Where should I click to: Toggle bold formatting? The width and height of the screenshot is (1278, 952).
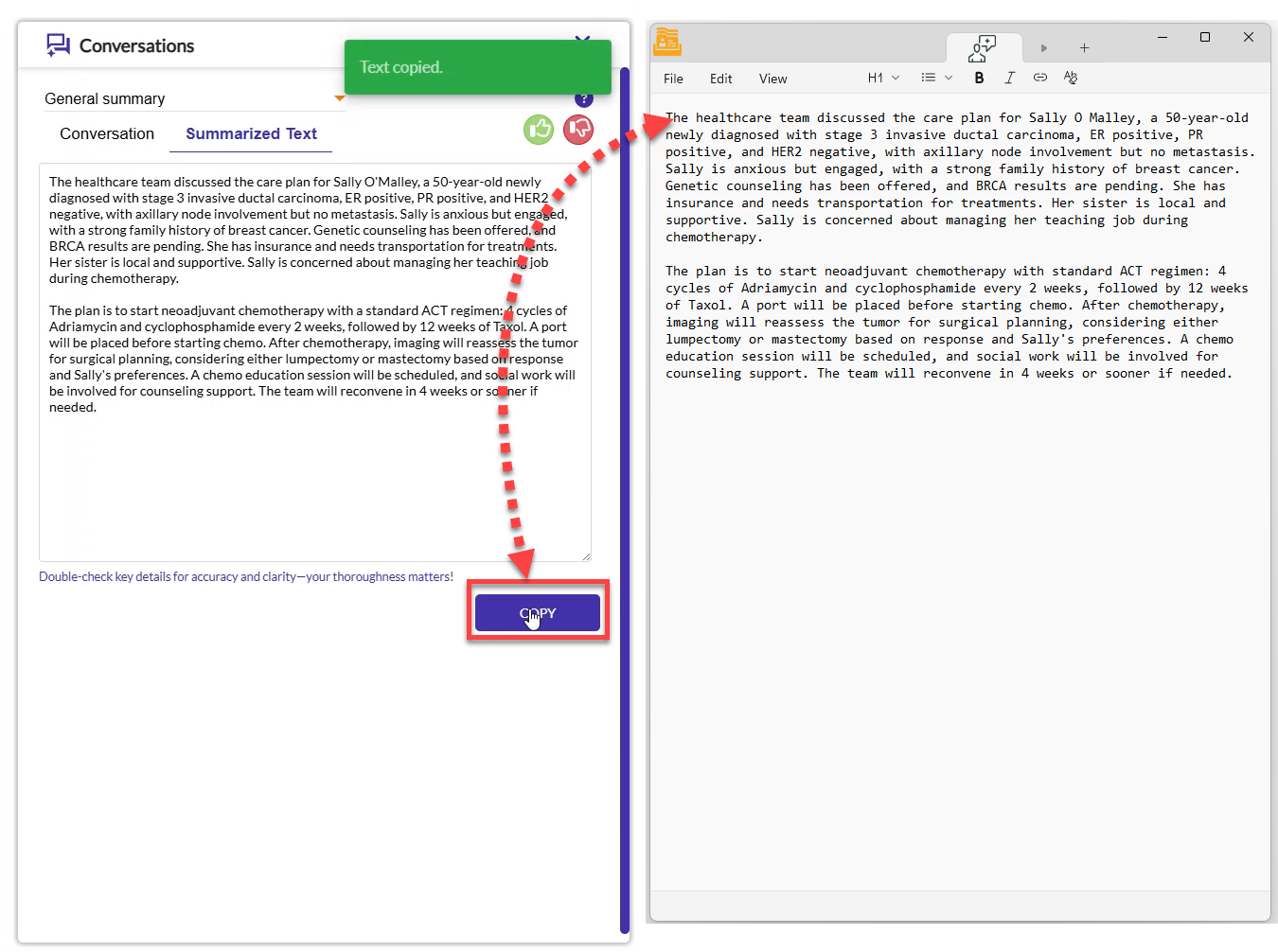pyautogui.click(x=980, y=78)
